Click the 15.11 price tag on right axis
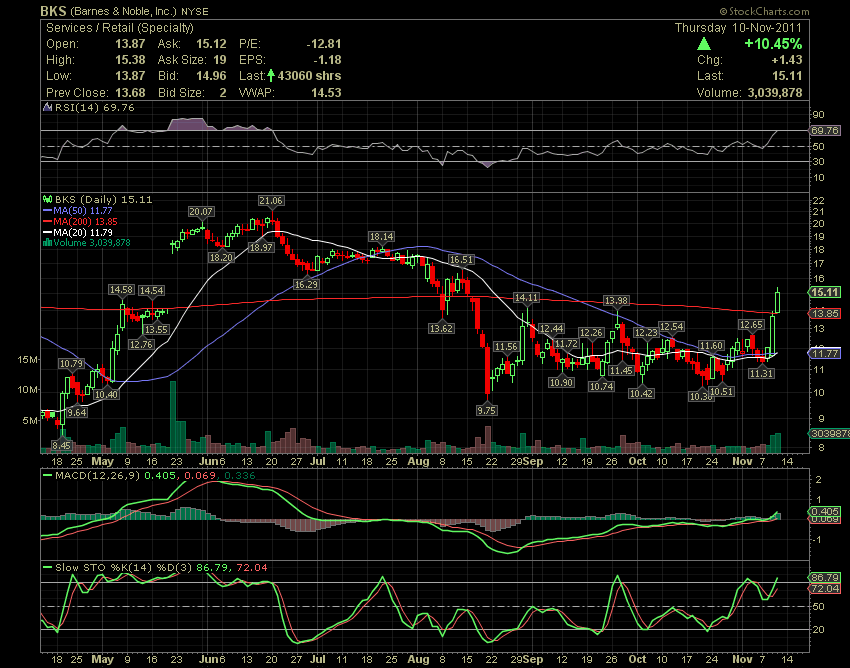Image resolution: width=850 pixels, height=668 pixels. pyautogui.click(x=825, y=292)
